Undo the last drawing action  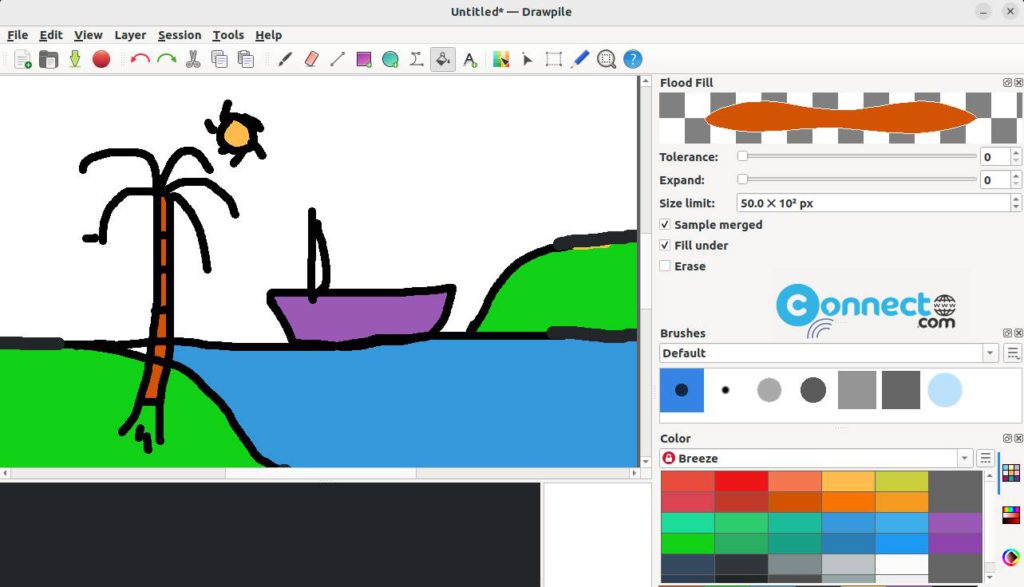(140, 59)
